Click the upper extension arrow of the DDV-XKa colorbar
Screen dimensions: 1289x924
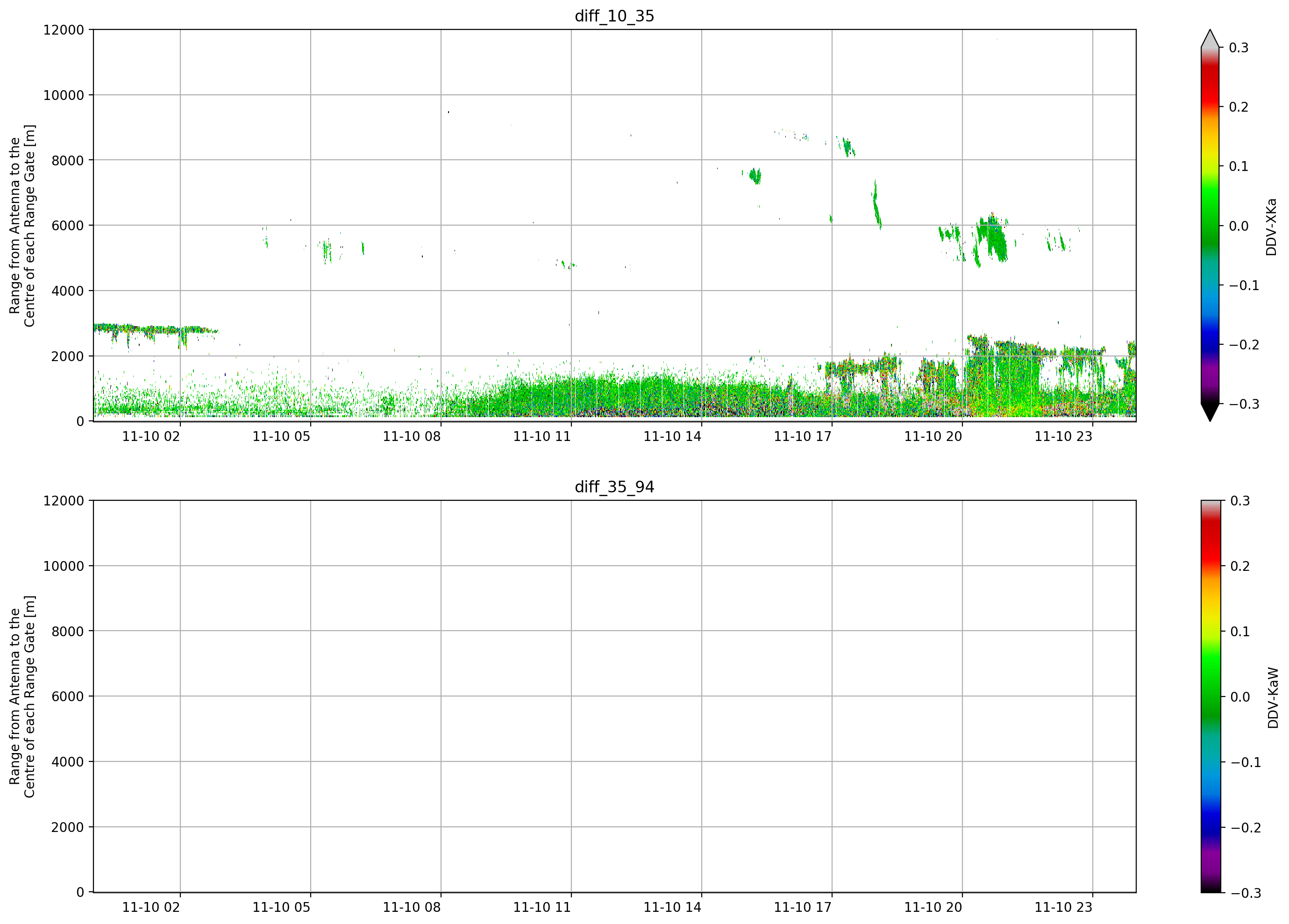click(1210, 40)
